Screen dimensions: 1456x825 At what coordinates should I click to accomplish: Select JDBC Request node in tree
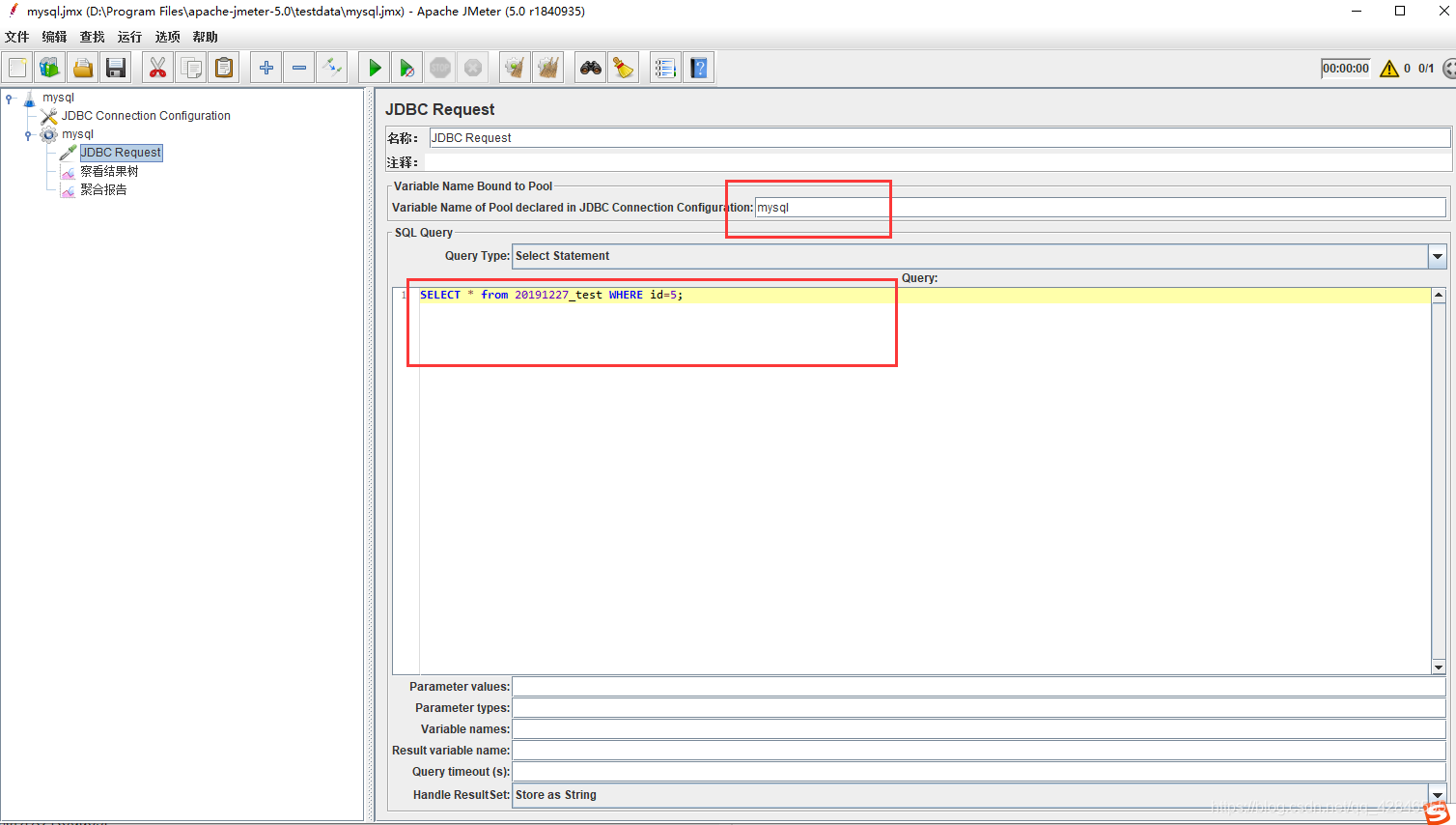(x=121, y=153)
